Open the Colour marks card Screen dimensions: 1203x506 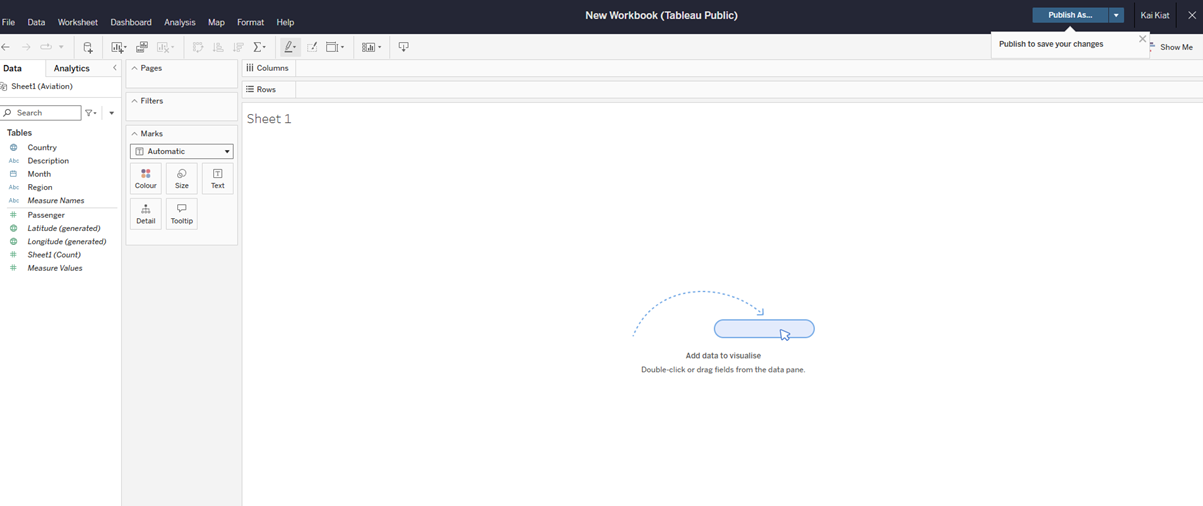point(146,179)
